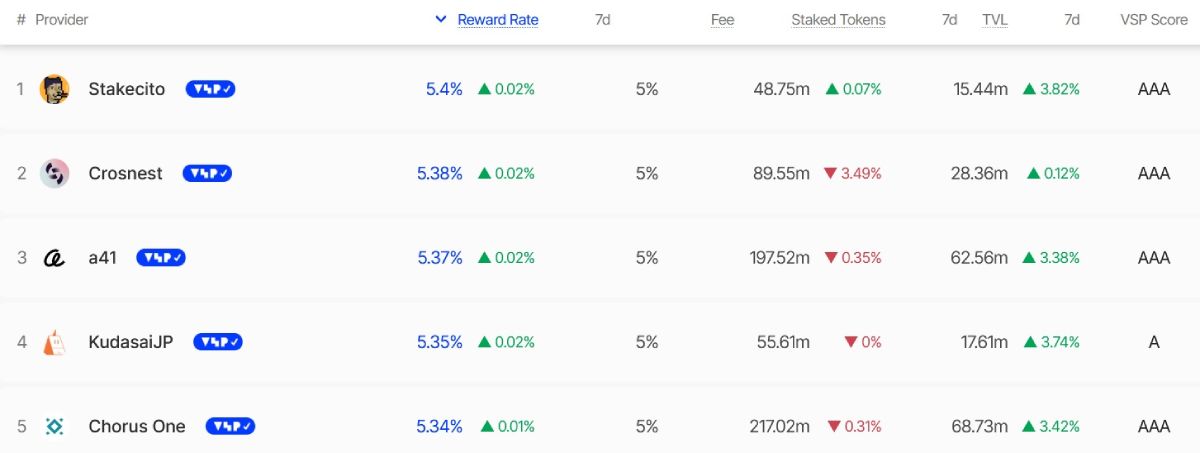The image size is (1200, 453).
Task: Click Crosnest's 0.12% TVL change
Action: coord(1053,173)
